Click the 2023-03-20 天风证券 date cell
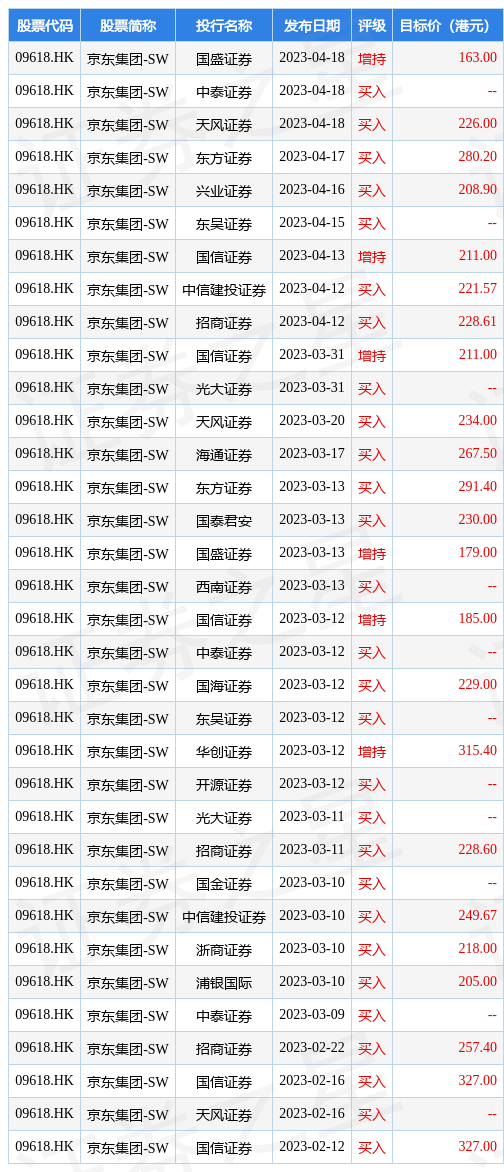This screenshot has height=1172, width=504. 312,420
